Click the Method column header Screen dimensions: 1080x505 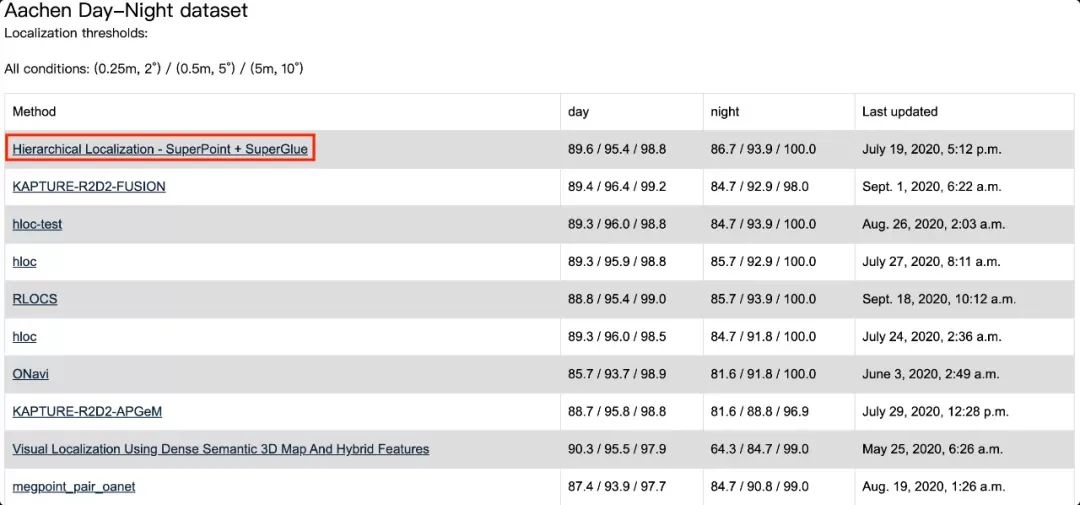tap(34, 112)
